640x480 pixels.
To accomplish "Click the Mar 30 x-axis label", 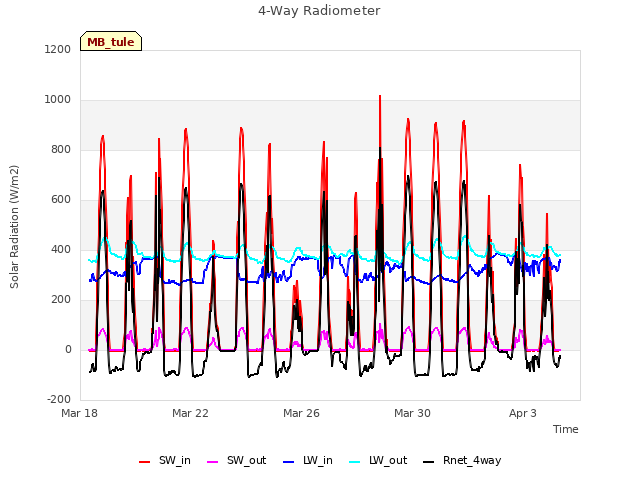I will coord(412,413).
